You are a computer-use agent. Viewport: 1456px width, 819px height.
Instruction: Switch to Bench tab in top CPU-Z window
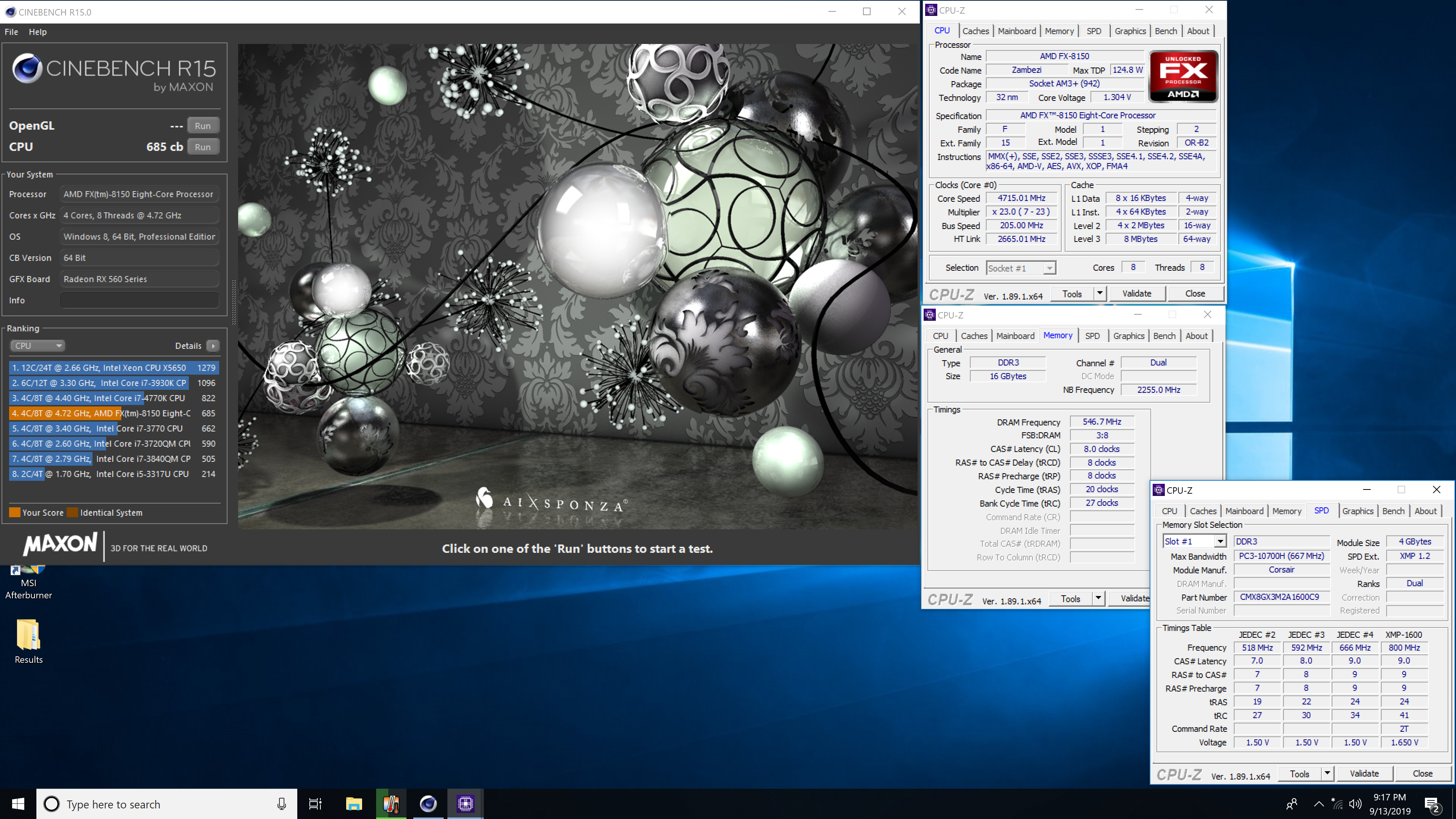(x=1166, y=31)
